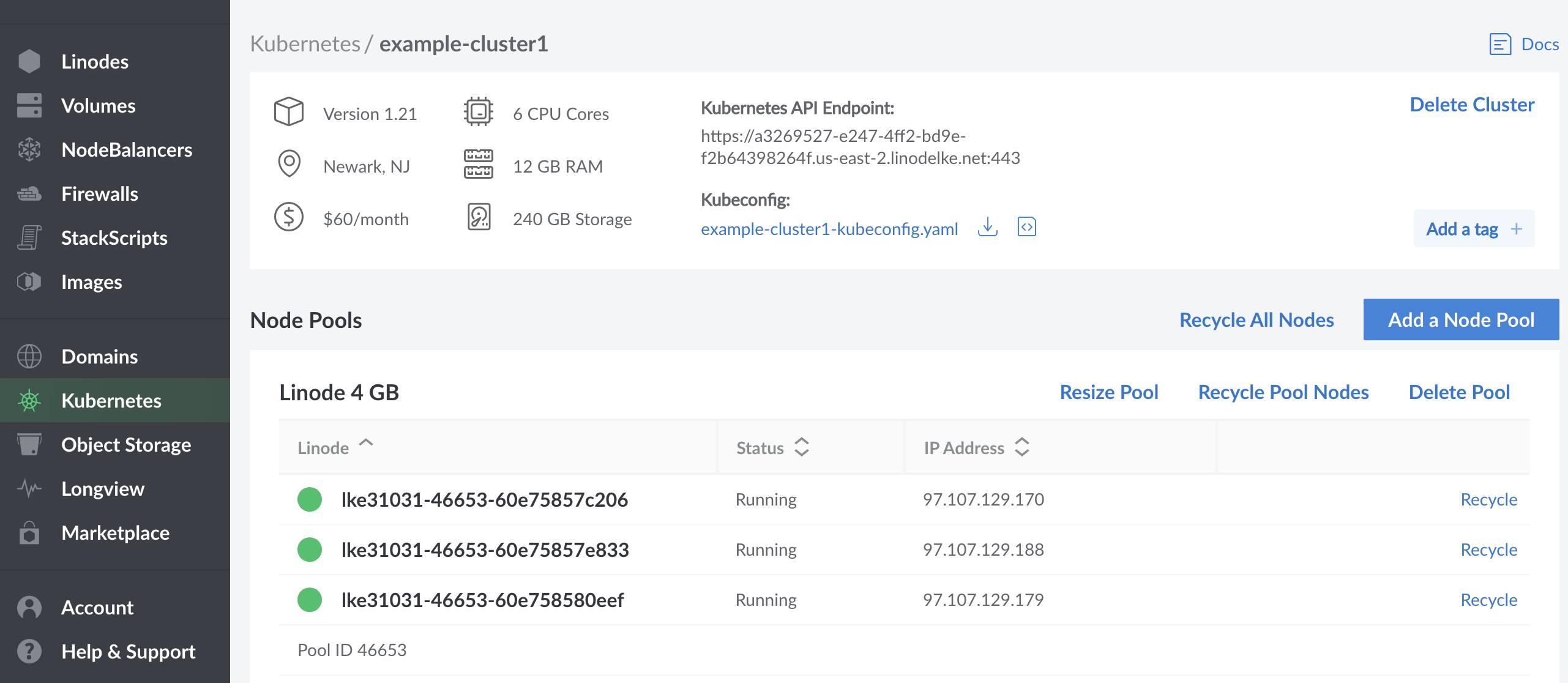Open Help & Support
The image size is (1568, 683).
(28, 651)
